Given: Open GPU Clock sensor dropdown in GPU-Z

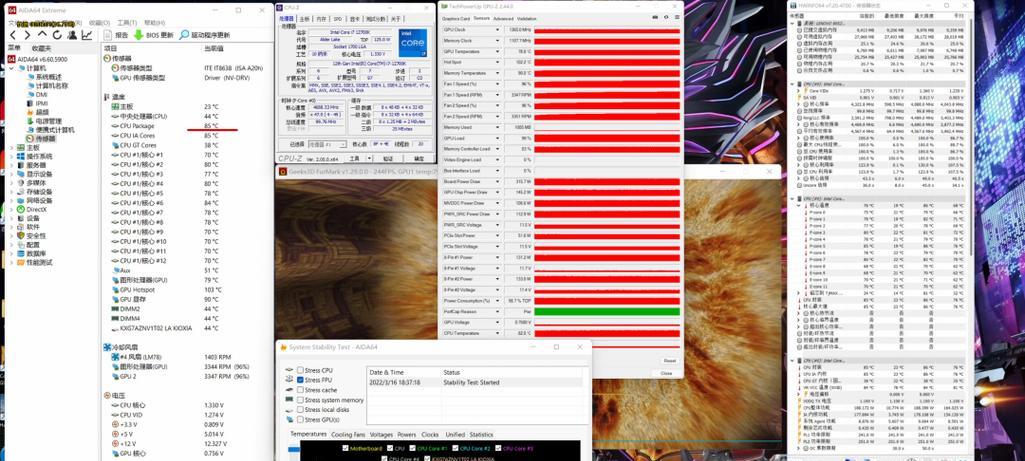Looking at the screenshot, I should click(497, 30).
